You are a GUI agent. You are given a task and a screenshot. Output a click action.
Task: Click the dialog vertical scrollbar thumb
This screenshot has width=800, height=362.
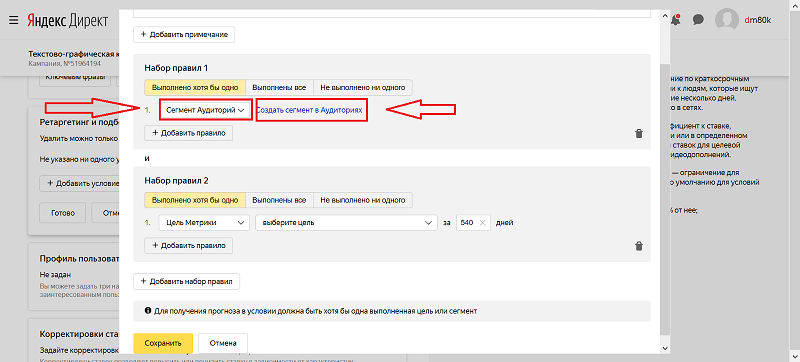coord(664,199)
